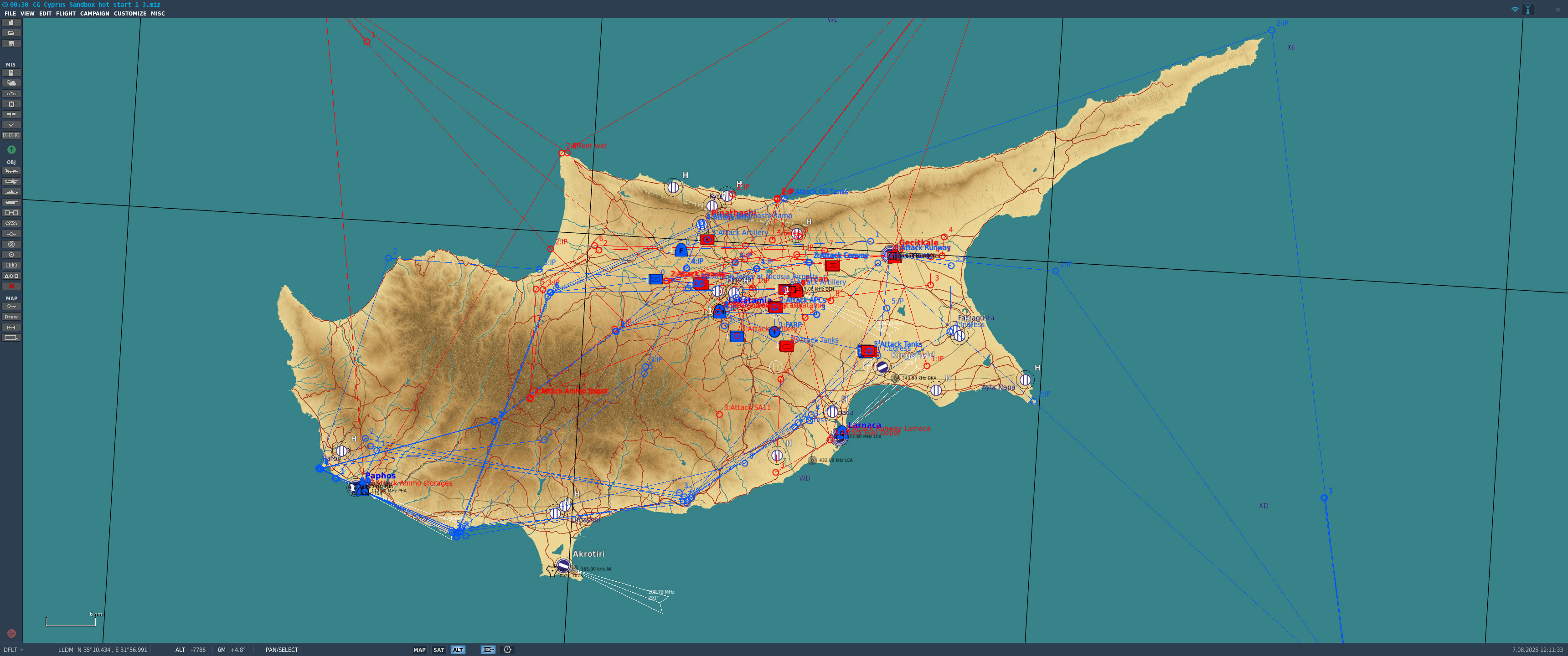Open the weather and time settings
Screen dimensions: 1568x656
coord(11,83)
